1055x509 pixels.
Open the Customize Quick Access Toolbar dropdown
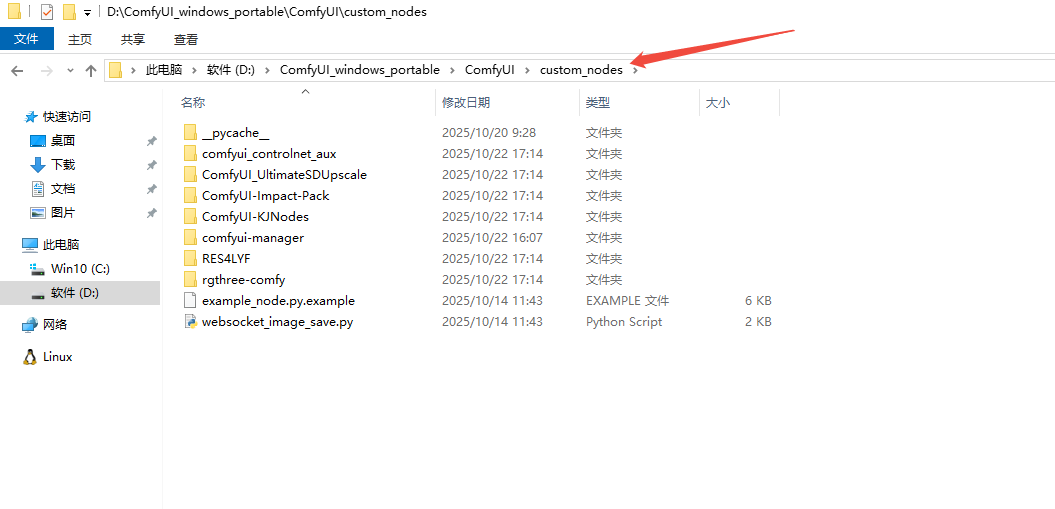87,13
